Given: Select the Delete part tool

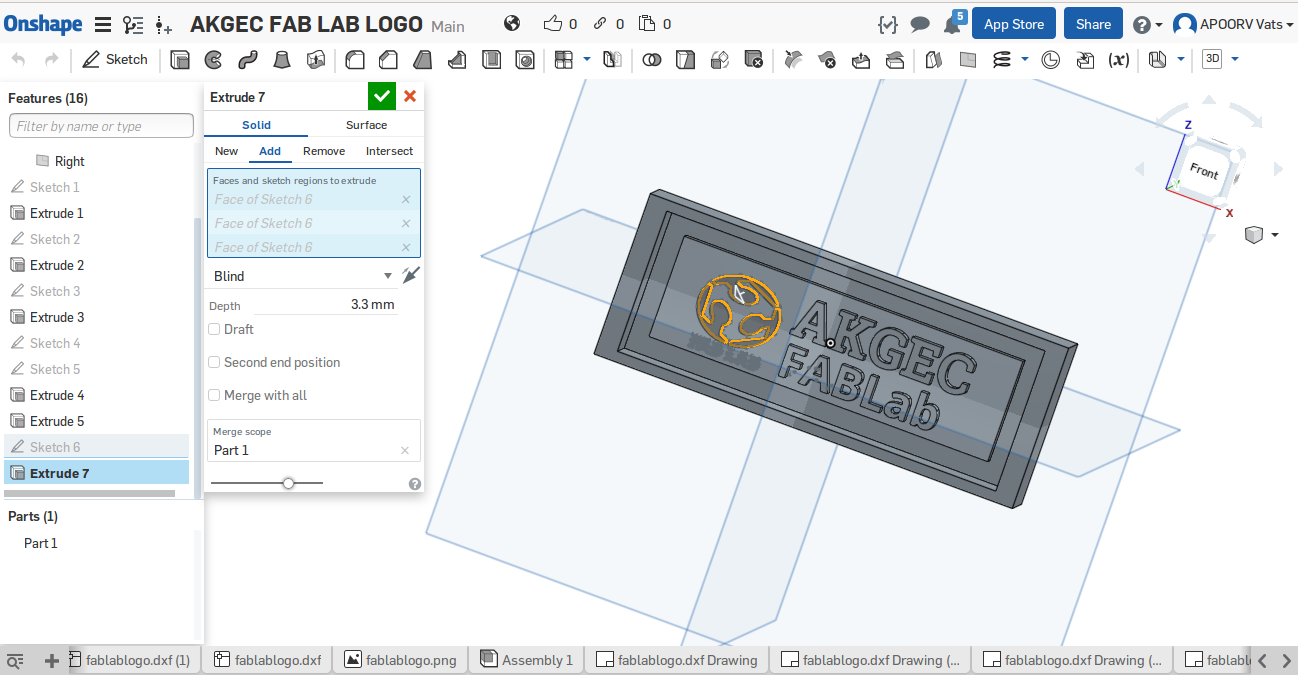Looking at the screenshot, I should click(x=754, y=60).
